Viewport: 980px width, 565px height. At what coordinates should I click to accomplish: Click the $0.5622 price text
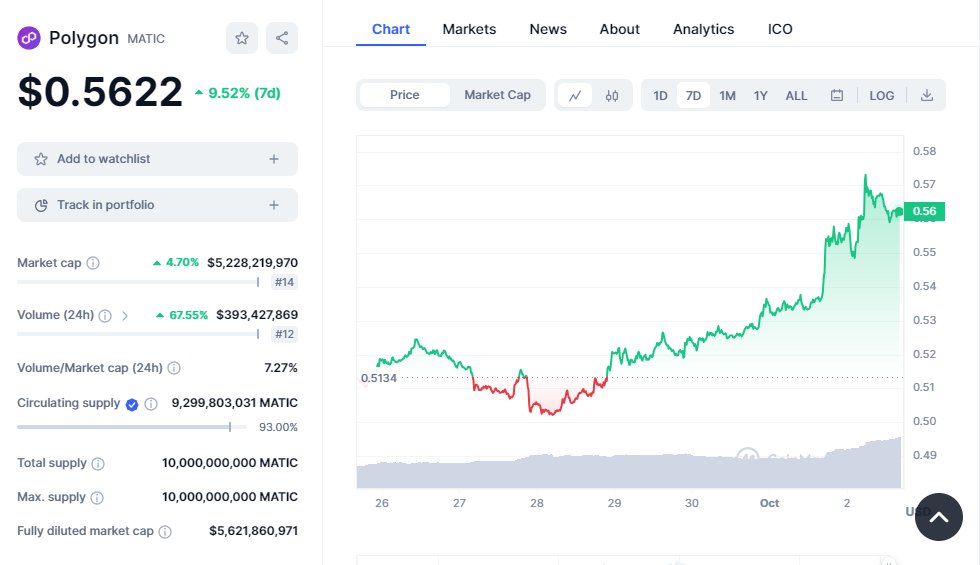pyautogui.click(x=100, y=92)
